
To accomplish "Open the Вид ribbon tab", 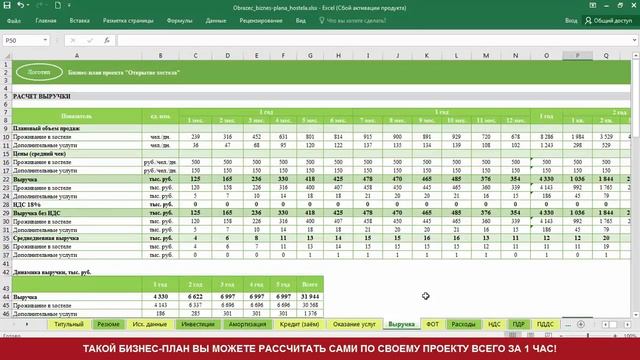I will tap(301, 20).
